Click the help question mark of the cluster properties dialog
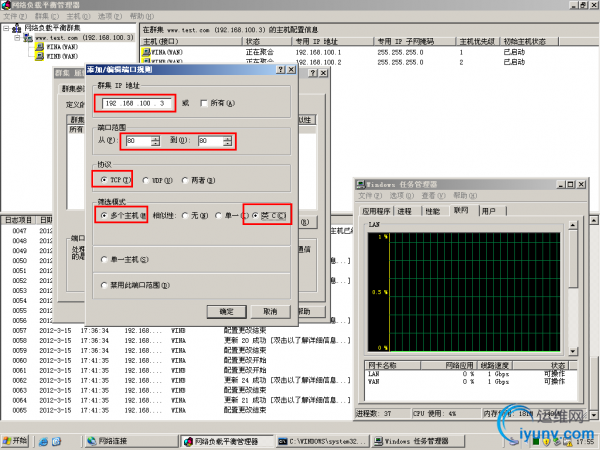Viewport: 600px width, 450px height. (x=313, y=73)
